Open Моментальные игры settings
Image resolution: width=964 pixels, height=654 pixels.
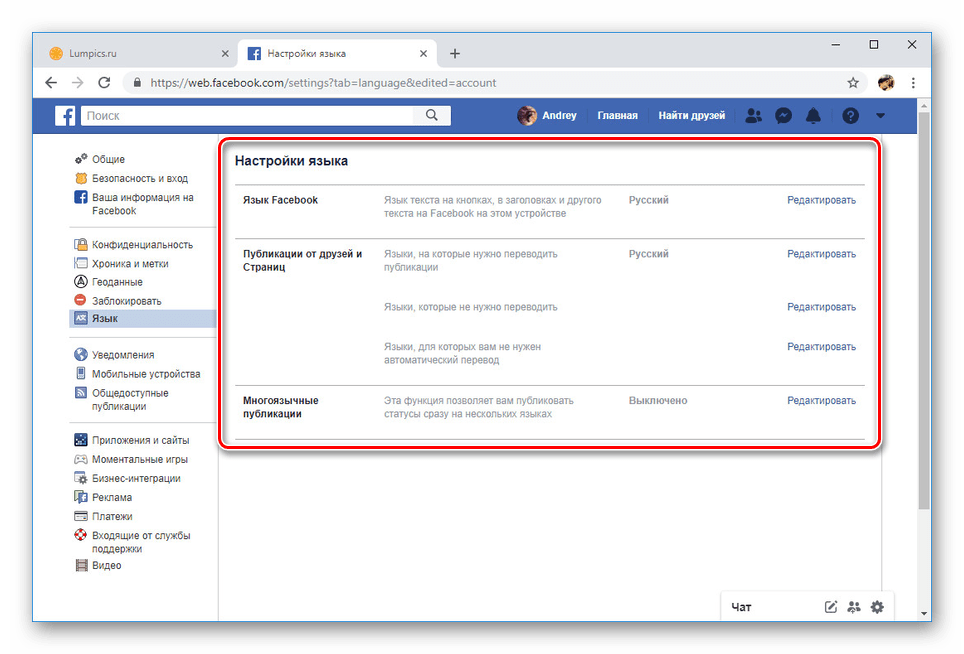pyautogui.click(x=140, y=459)
